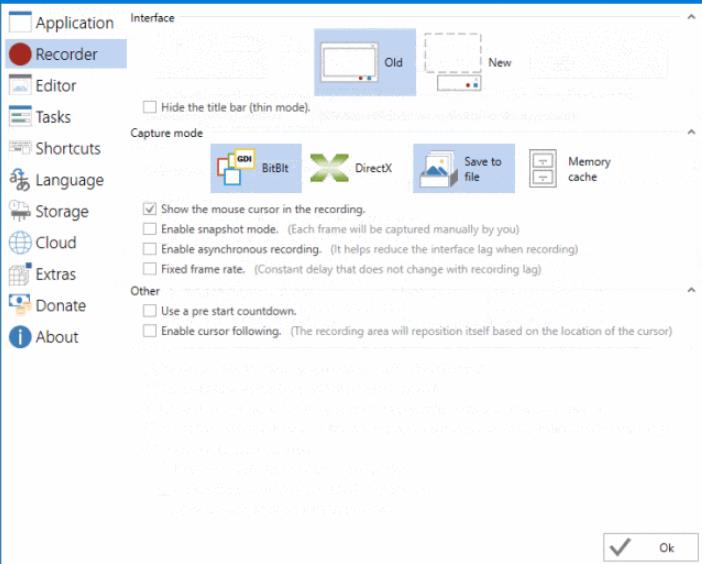
Task: Choose DirectX capture mode
Action: tap(351, 168)
